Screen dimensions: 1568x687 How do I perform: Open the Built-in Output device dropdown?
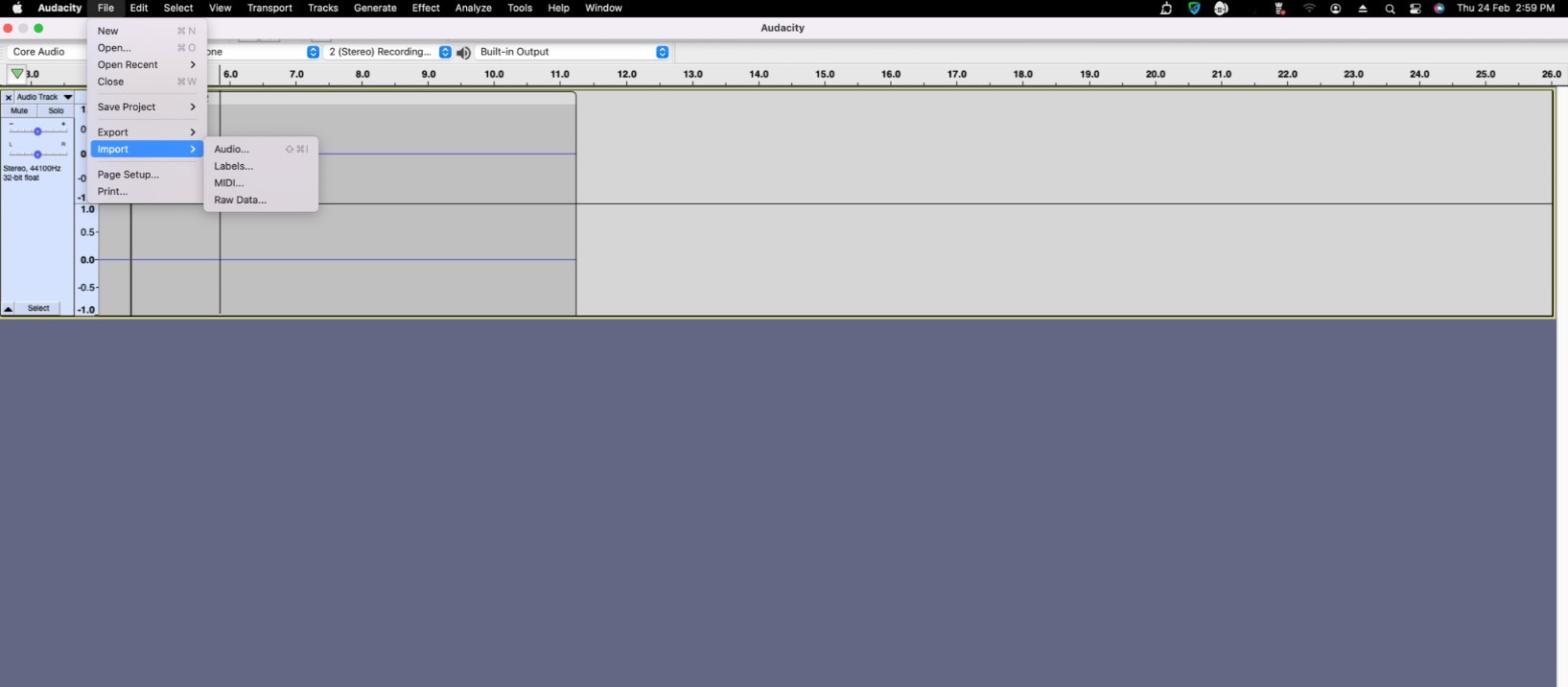point(573,52)
